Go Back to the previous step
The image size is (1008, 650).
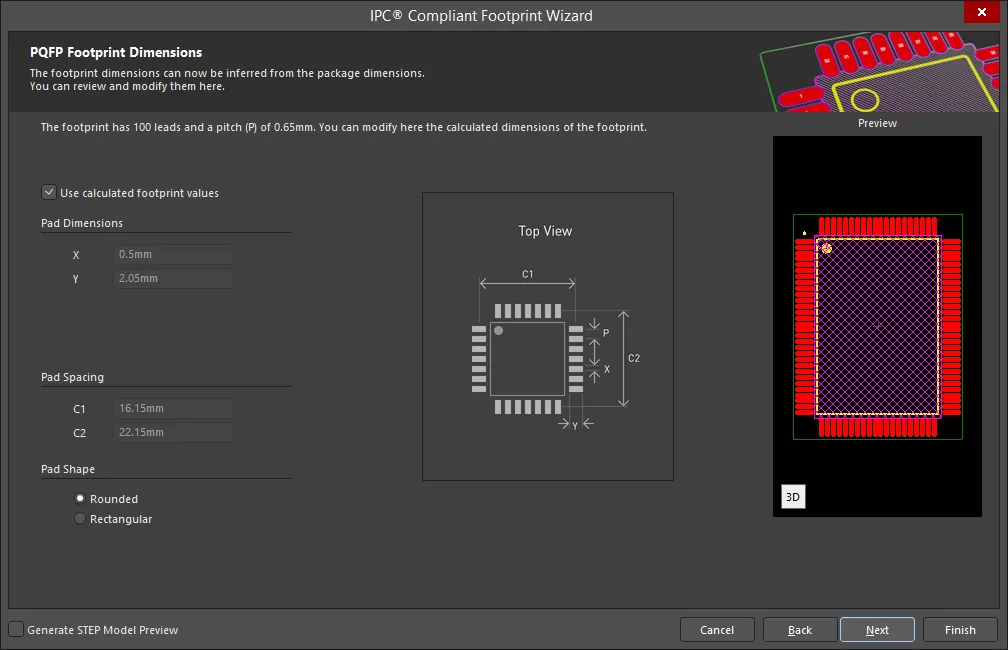point(800,629)
